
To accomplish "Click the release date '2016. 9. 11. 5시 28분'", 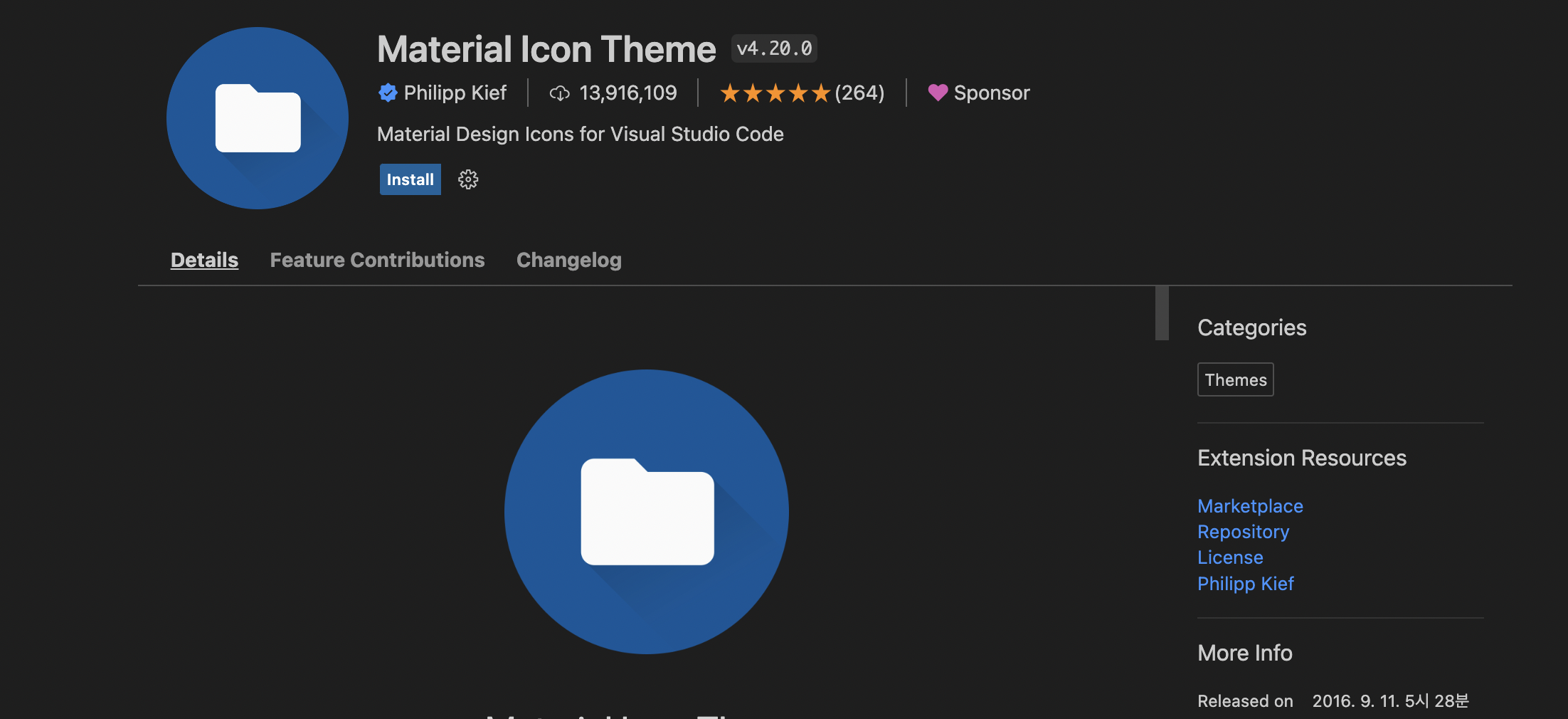I will click(x=1390, y=701).
